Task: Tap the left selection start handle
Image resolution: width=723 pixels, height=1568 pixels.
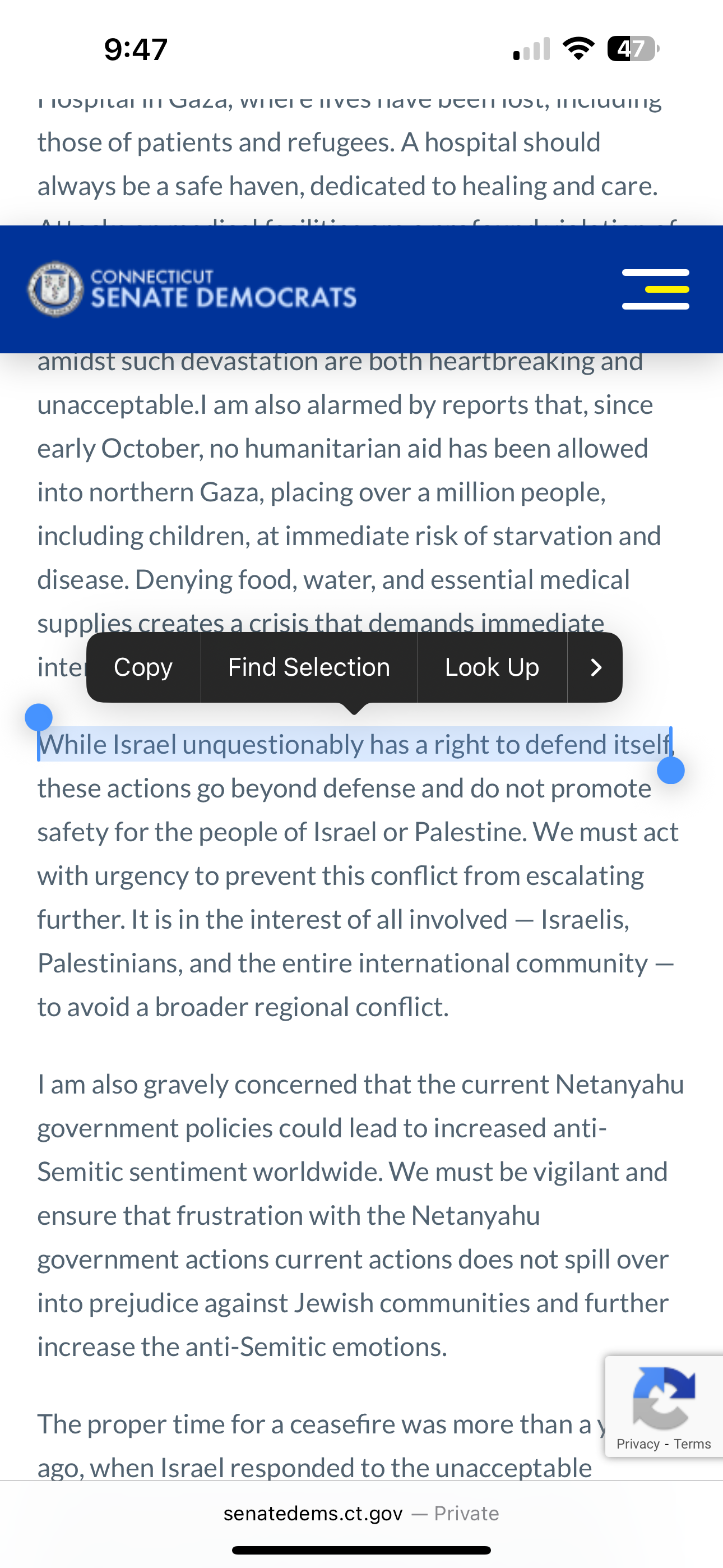Action: click(38, 717)
